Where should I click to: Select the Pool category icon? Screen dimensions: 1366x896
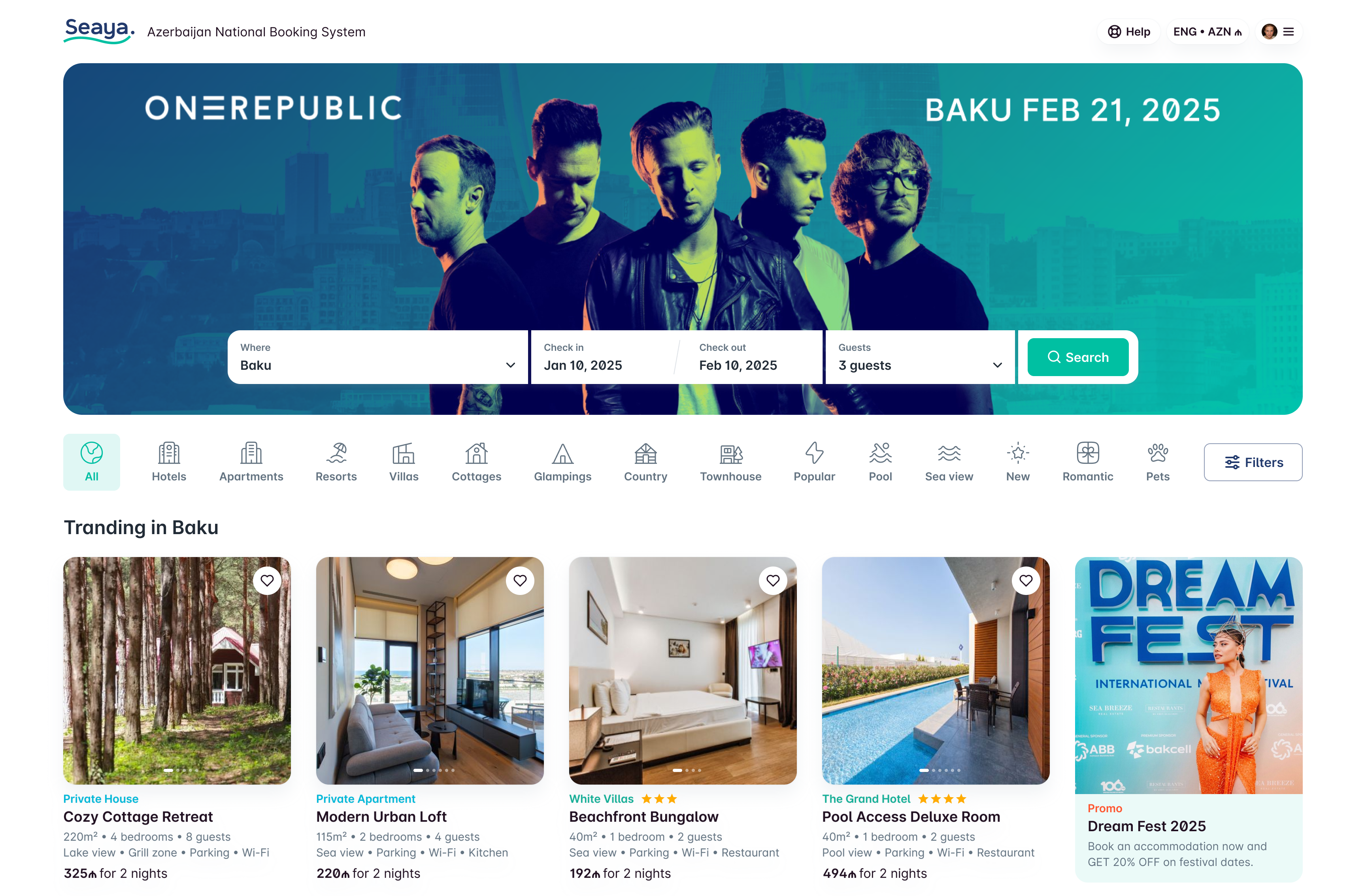pyautogui.click(x=880, y=453)
